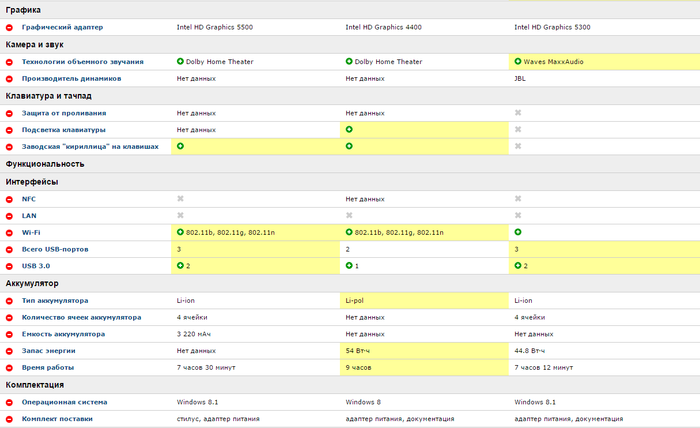
Task: Click the Всего USB-портов label
Action: pyautogui.click(x=59, y=249)
